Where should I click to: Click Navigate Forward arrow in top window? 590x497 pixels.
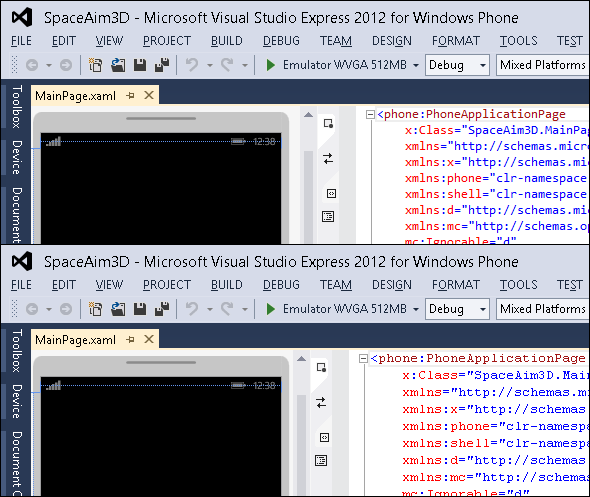click(66, 65)
